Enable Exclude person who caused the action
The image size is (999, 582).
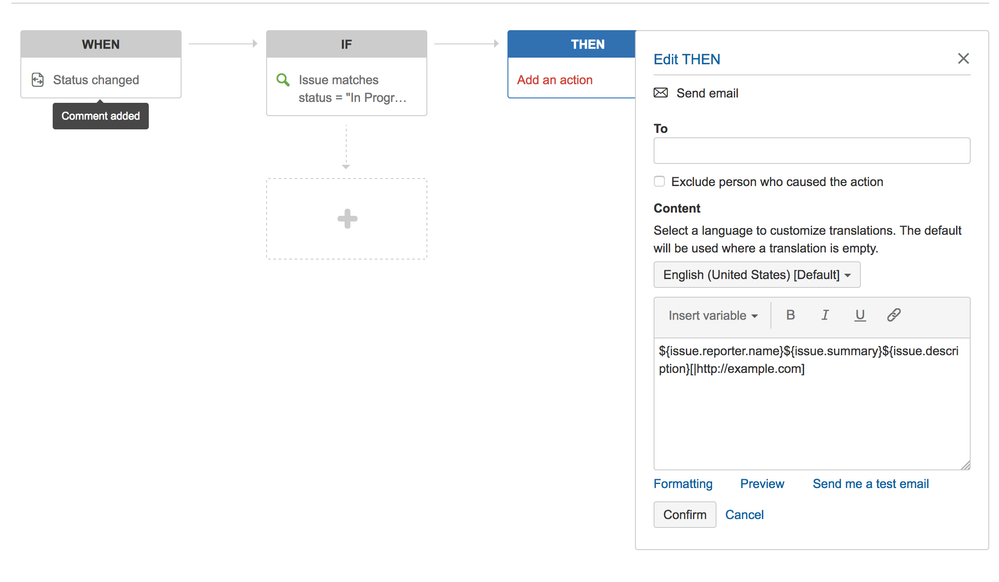pyautogui.click(x=659, y=182)
